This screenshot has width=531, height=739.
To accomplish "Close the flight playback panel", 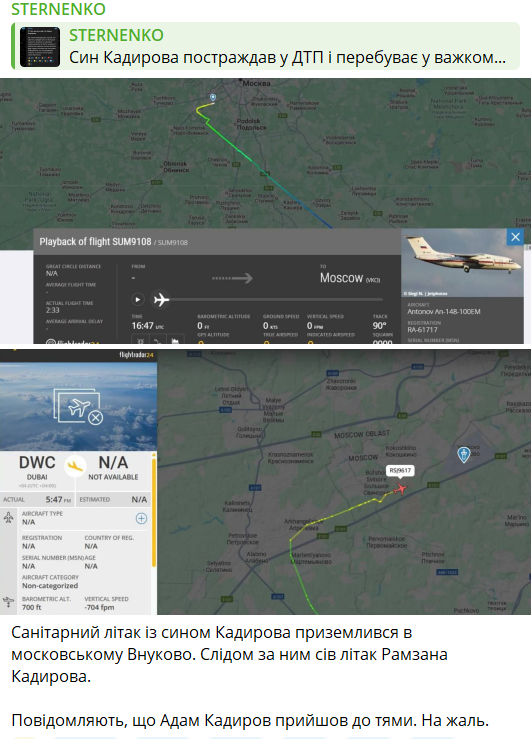I will 515,237.
